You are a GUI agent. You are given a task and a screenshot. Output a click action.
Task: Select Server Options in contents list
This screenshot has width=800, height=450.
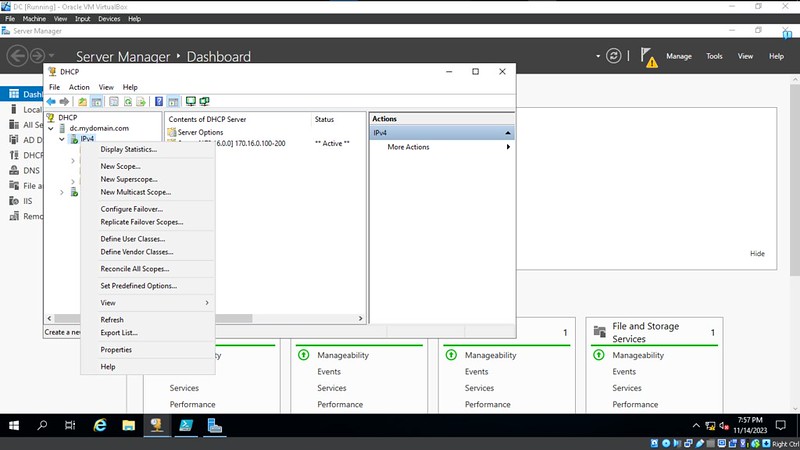click(x=200, y=132)
